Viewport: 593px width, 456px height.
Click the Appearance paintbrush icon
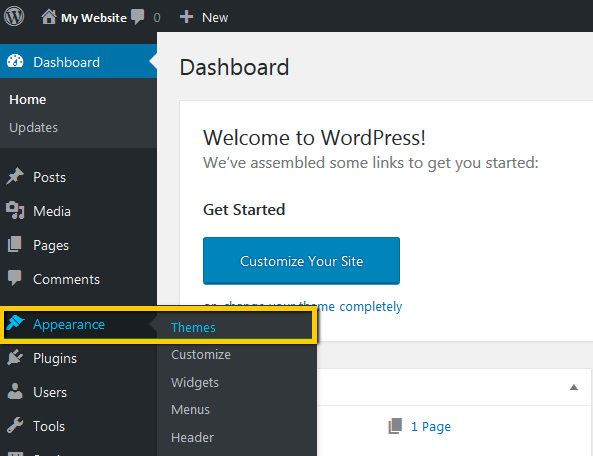pos(15,323)
